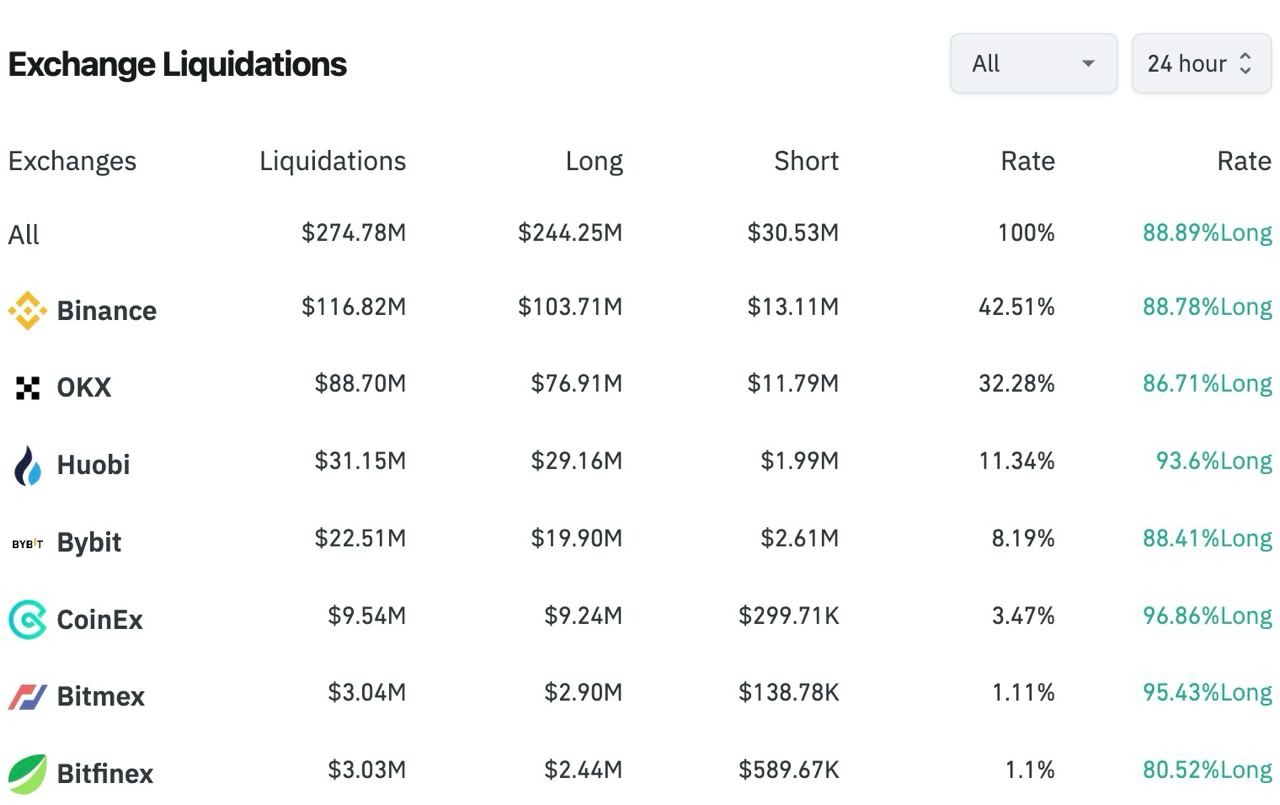1280x805 pixels.
Task: Click Binance's $116.82M liquidations value
Action: tap(354, 307)
